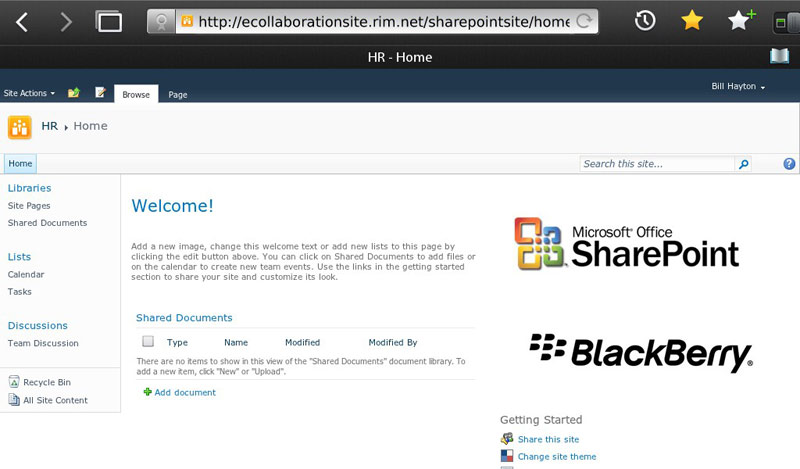Image resolution: width=800 pixels, height=469 pixels.
Task: Open Site Pages in the sidebar
Action: coord(29,206)
